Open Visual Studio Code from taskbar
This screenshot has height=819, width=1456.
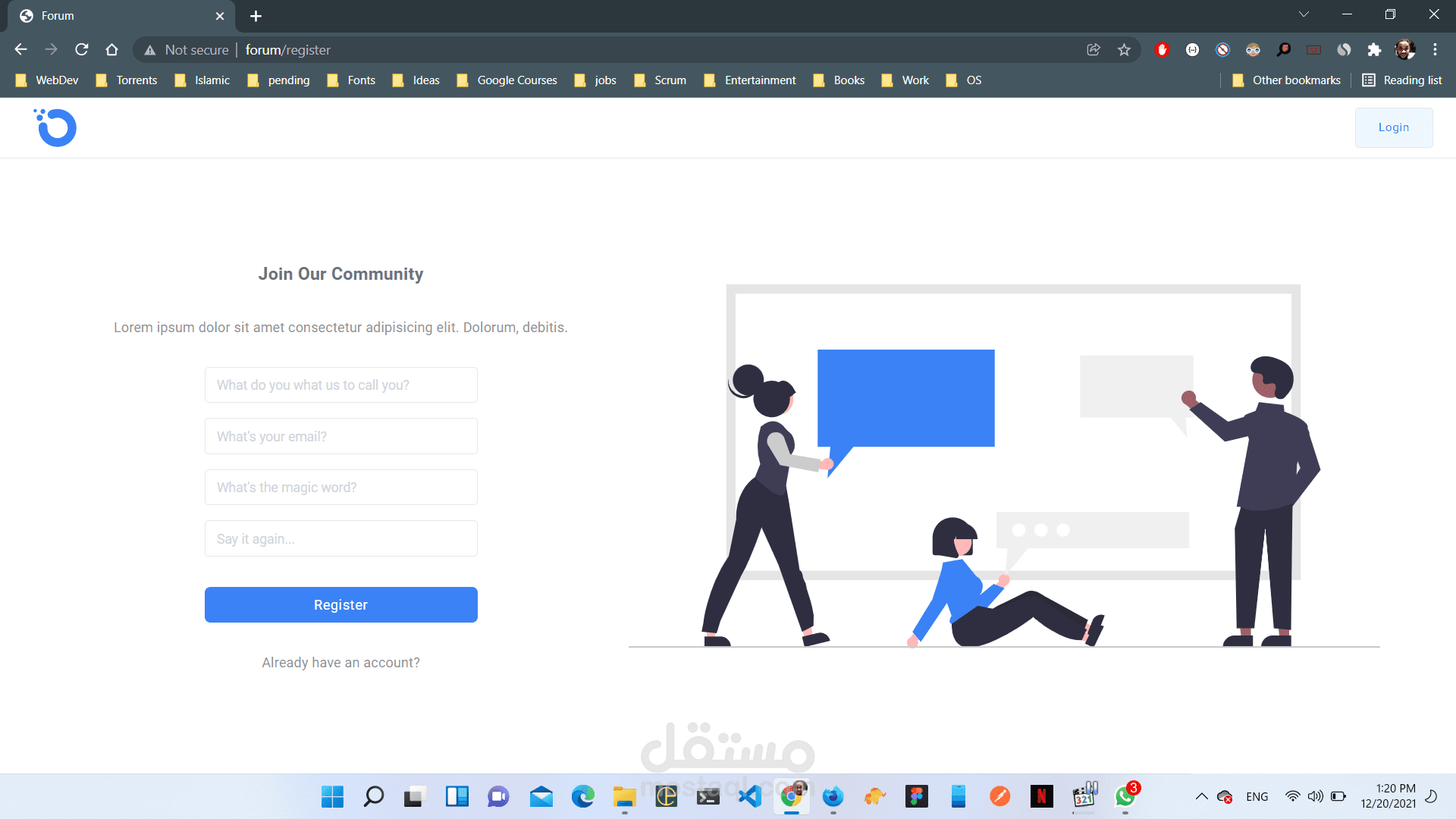click(x=749, y=796)
